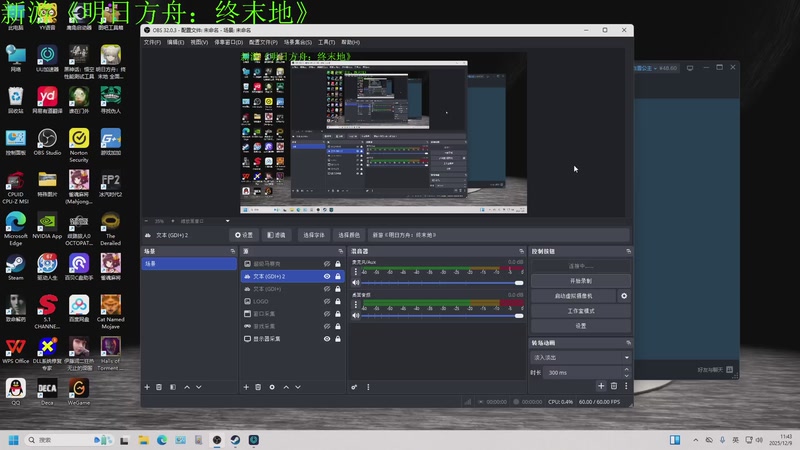
Task: Open the audio mixer three-dot menu
Action: click(x=368, y=387)
